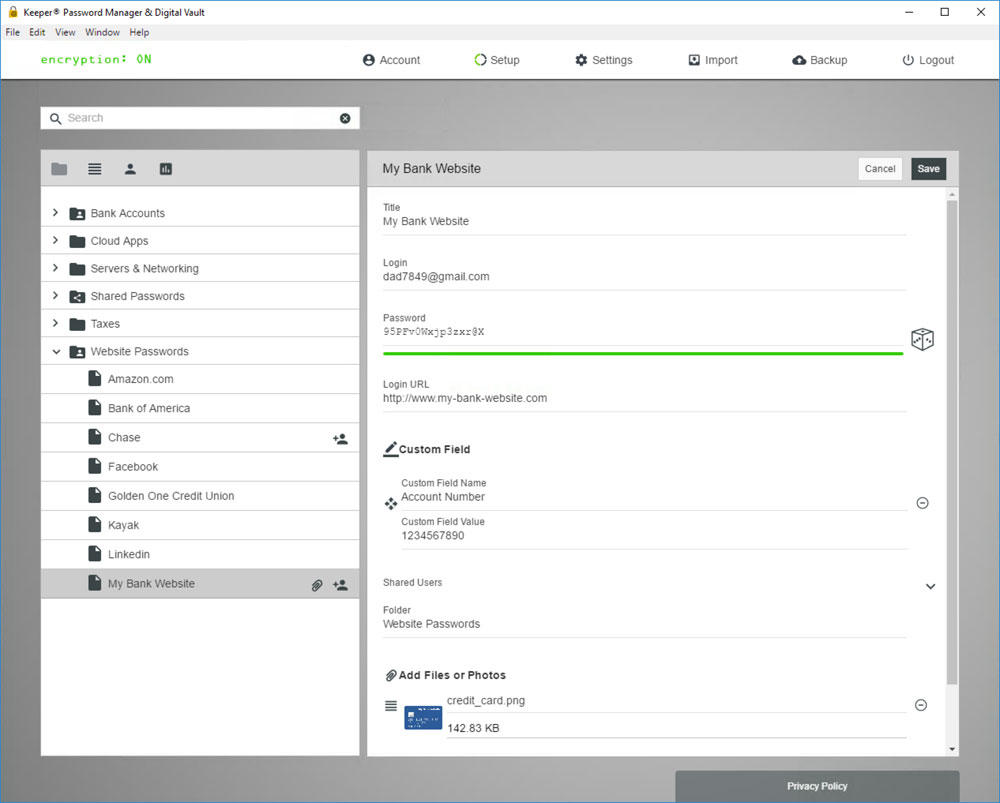This screenshot has width=1000, height=803.
Task: Switch to the list view icon
Action: coord(94,169)
